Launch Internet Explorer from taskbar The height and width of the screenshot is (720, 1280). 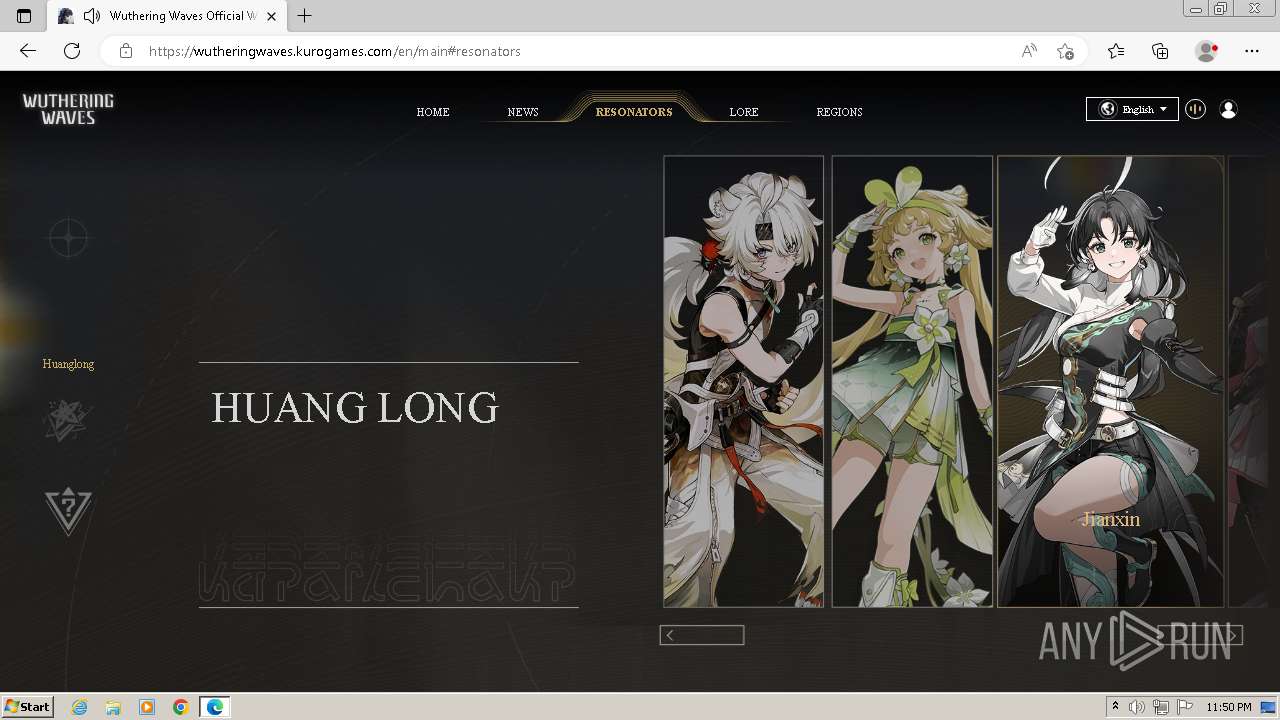click(x=80, y=707)
